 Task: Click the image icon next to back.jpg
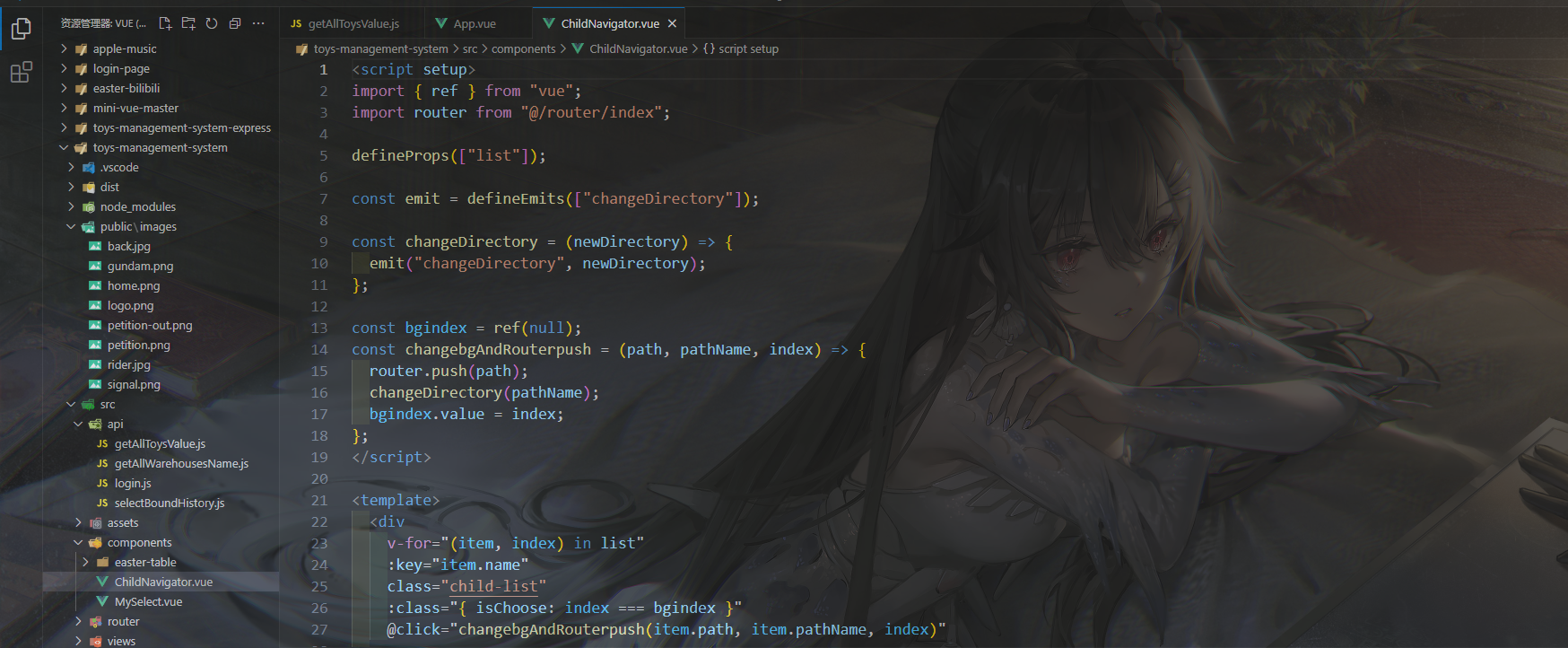95,246
